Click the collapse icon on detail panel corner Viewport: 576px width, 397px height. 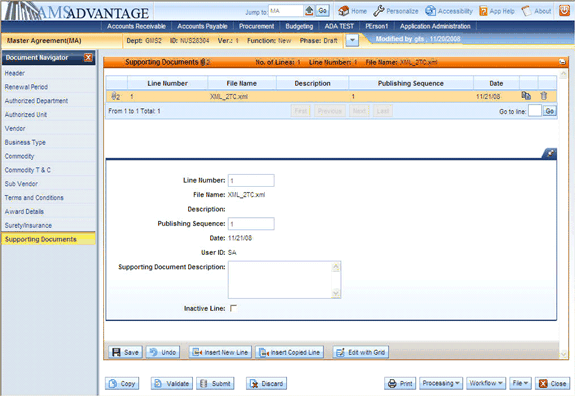tap(550, 154)
